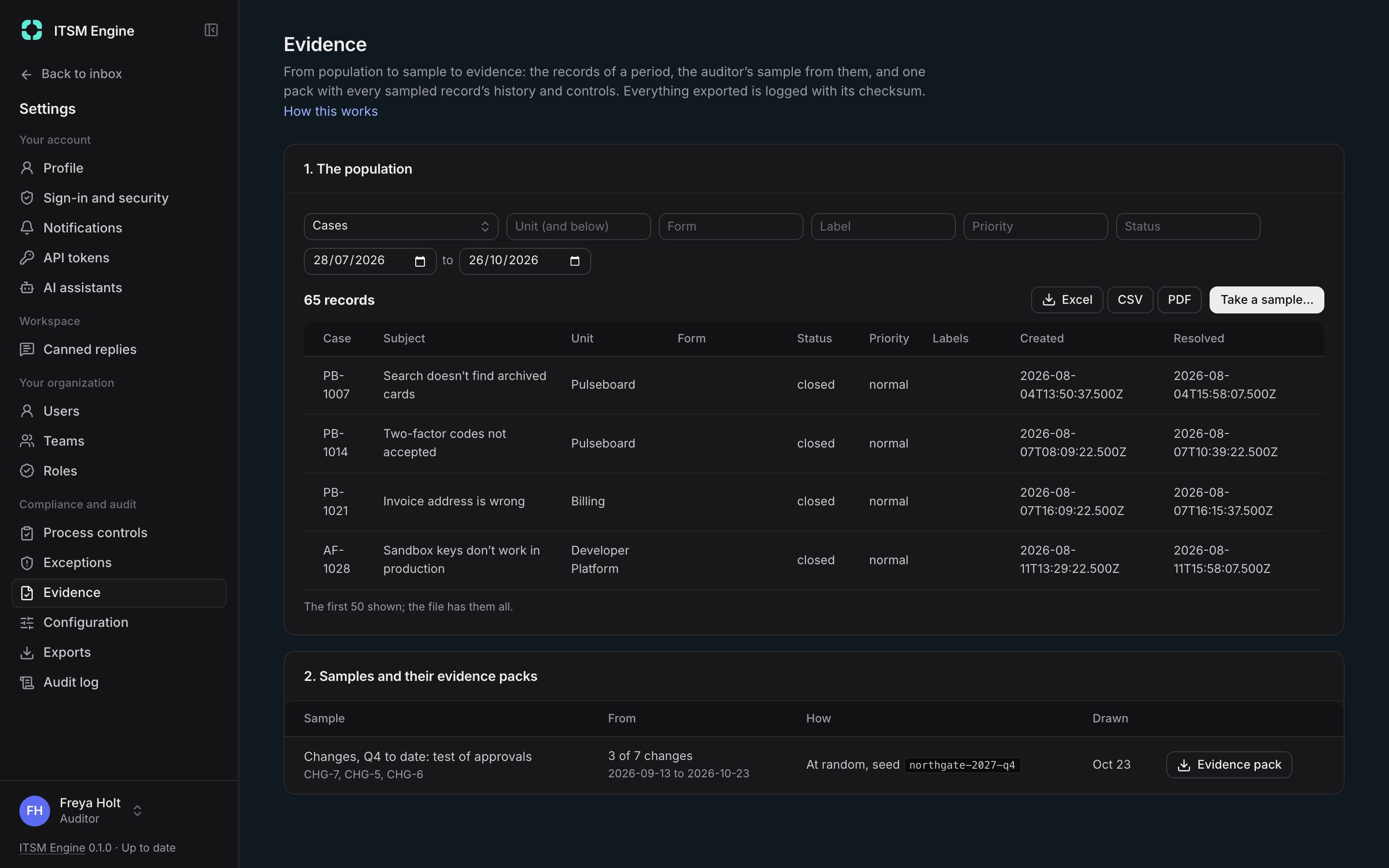Collapse the sidebar with the panel icon
The image size is (1389, 868).
point(211,30)
